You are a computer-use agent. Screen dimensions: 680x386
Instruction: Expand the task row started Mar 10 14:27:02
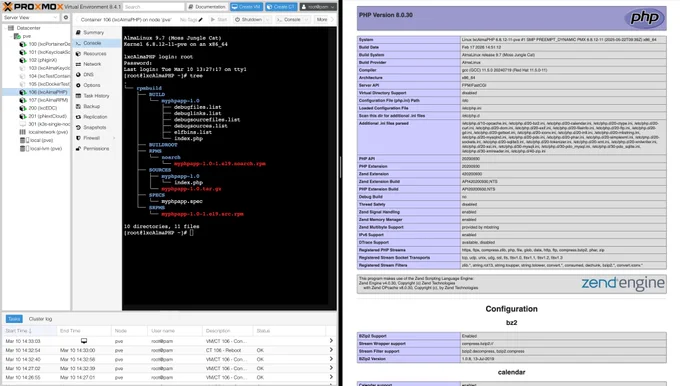[331, 368]
